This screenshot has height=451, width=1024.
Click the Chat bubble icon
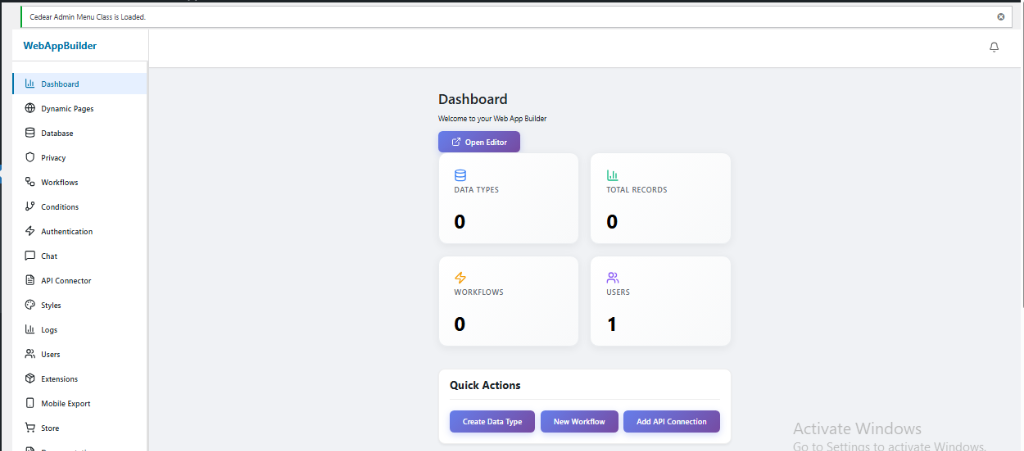(x=29, y=256)
